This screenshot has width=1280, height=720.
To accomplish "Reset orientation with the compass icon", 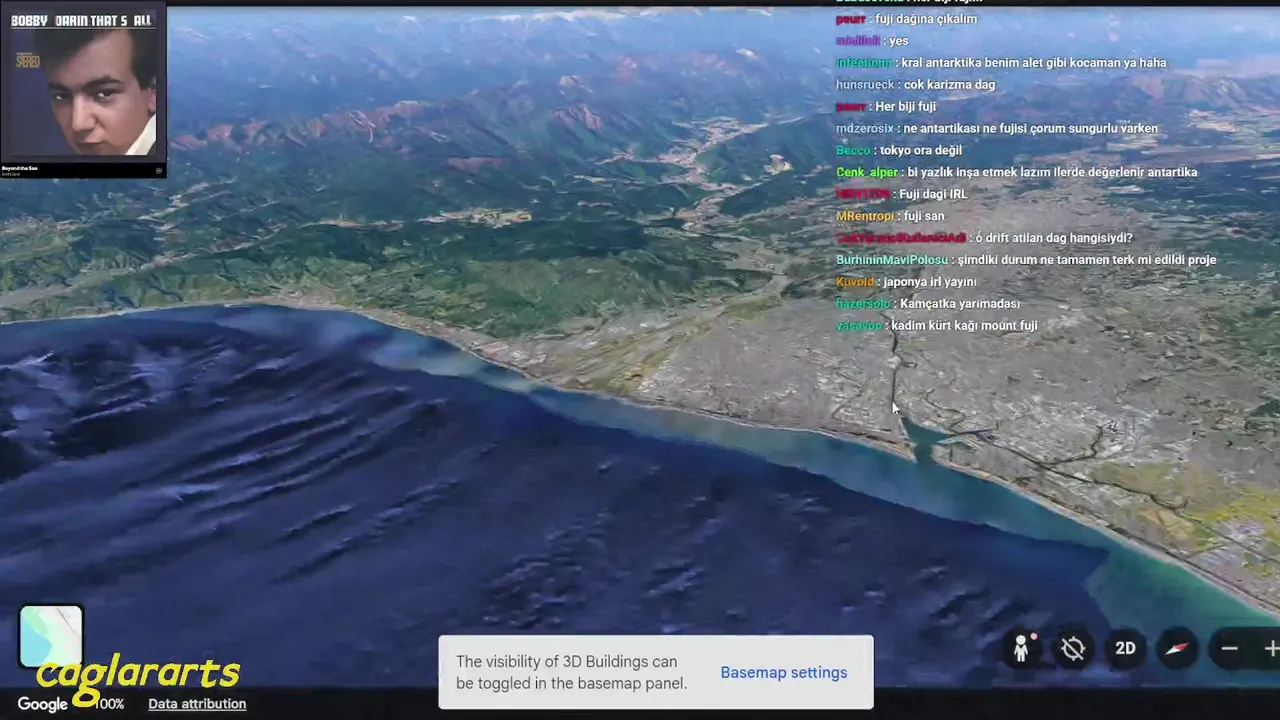I will pos(1177,649).
